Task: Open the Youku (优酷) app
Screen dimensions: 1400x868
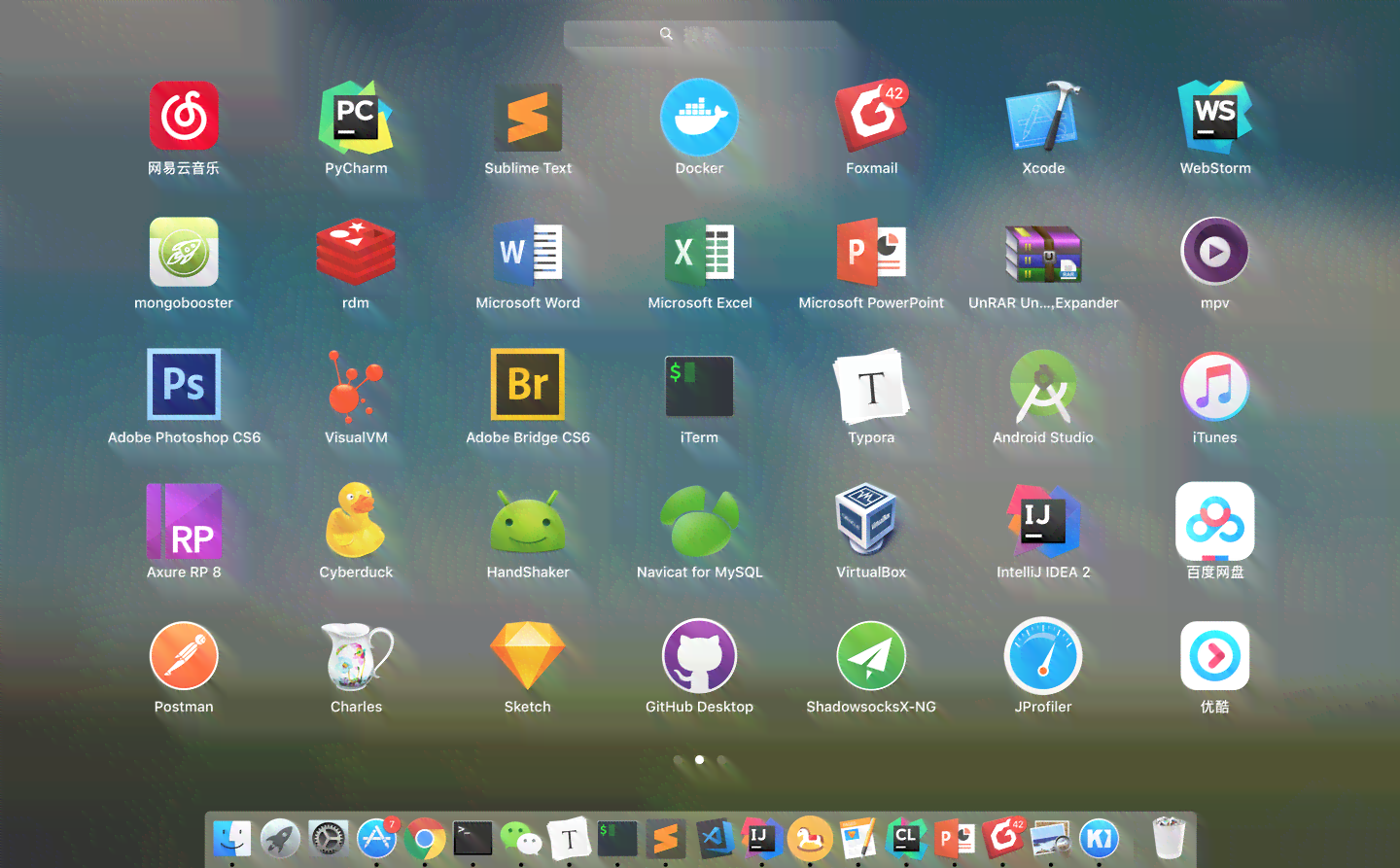Action: tap(1215, 656)
